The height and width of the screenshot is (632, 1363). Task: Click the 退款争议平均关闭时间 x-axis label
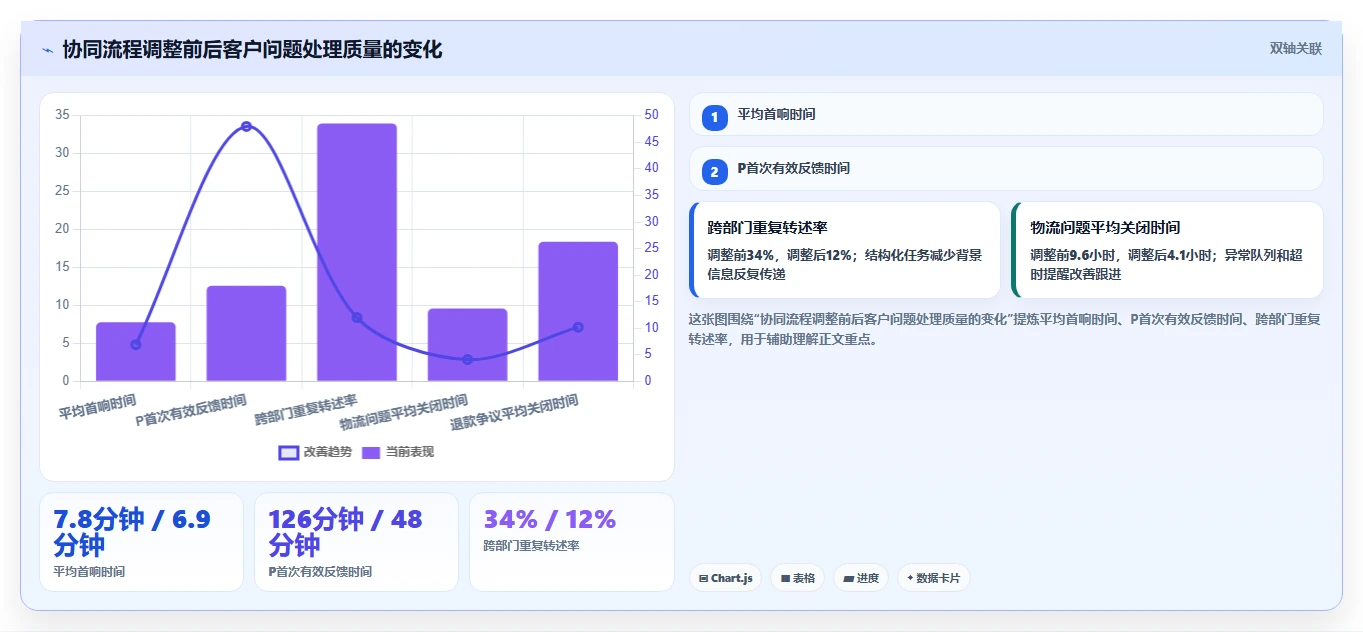(x=514, y=413)
